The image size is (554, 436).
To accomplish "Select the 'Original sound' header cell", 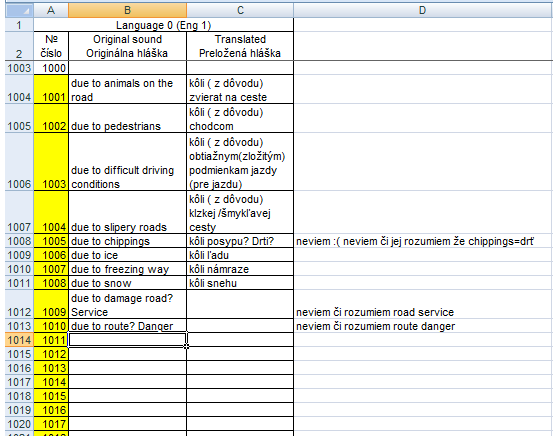I will [127, 46].
